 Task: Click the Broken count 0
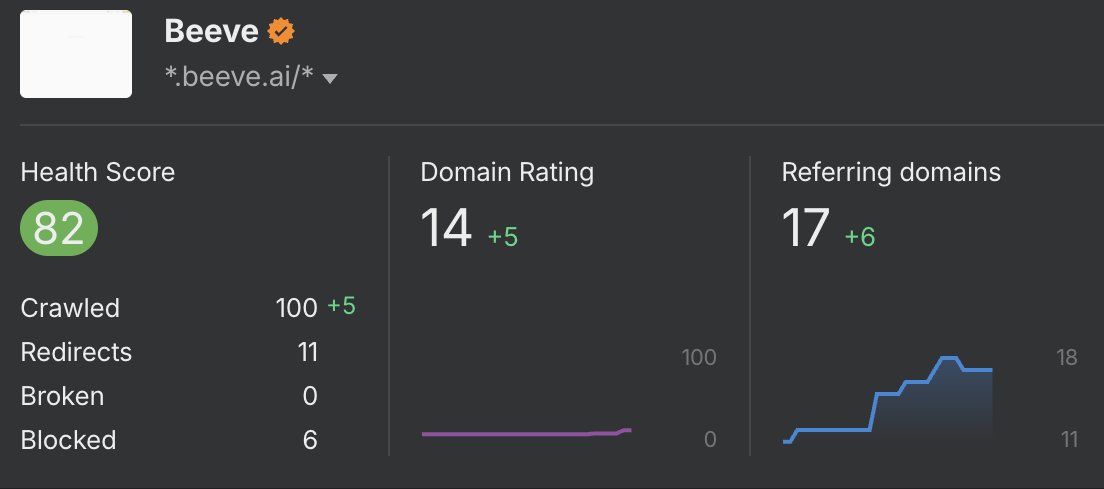pyautogui.click(x=310, y=396)
